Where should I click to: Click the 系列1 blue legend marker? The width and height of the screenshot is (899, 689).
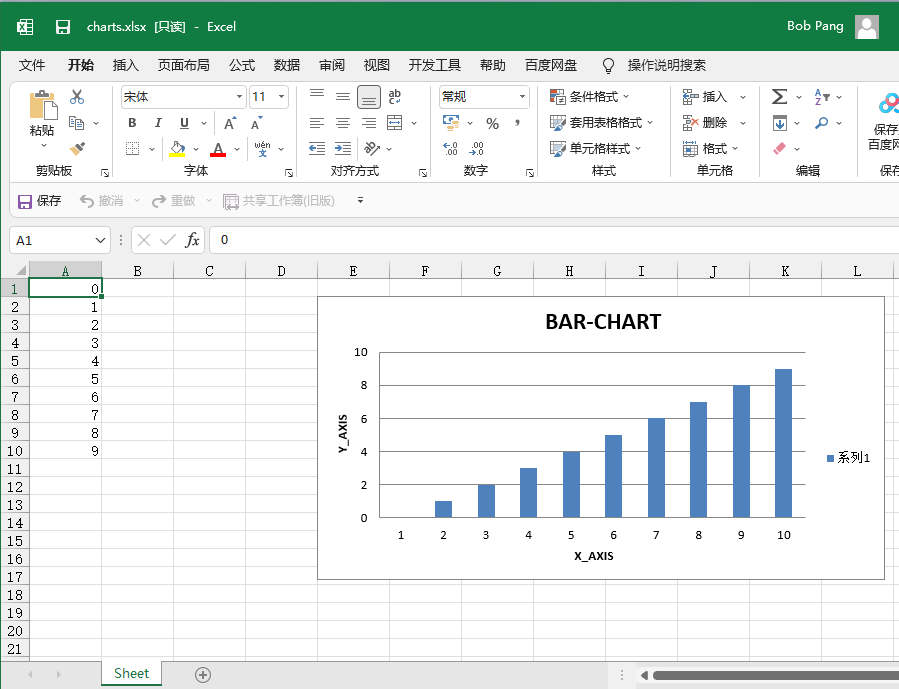830,458
